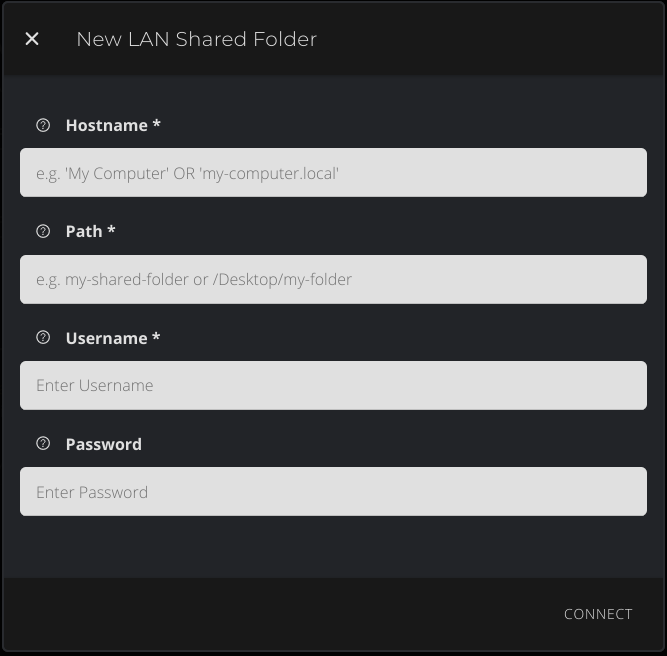Viewport: 667px width, 656px height.
Task: Open the help tooltip icon for Path
Action: [43, 231]
